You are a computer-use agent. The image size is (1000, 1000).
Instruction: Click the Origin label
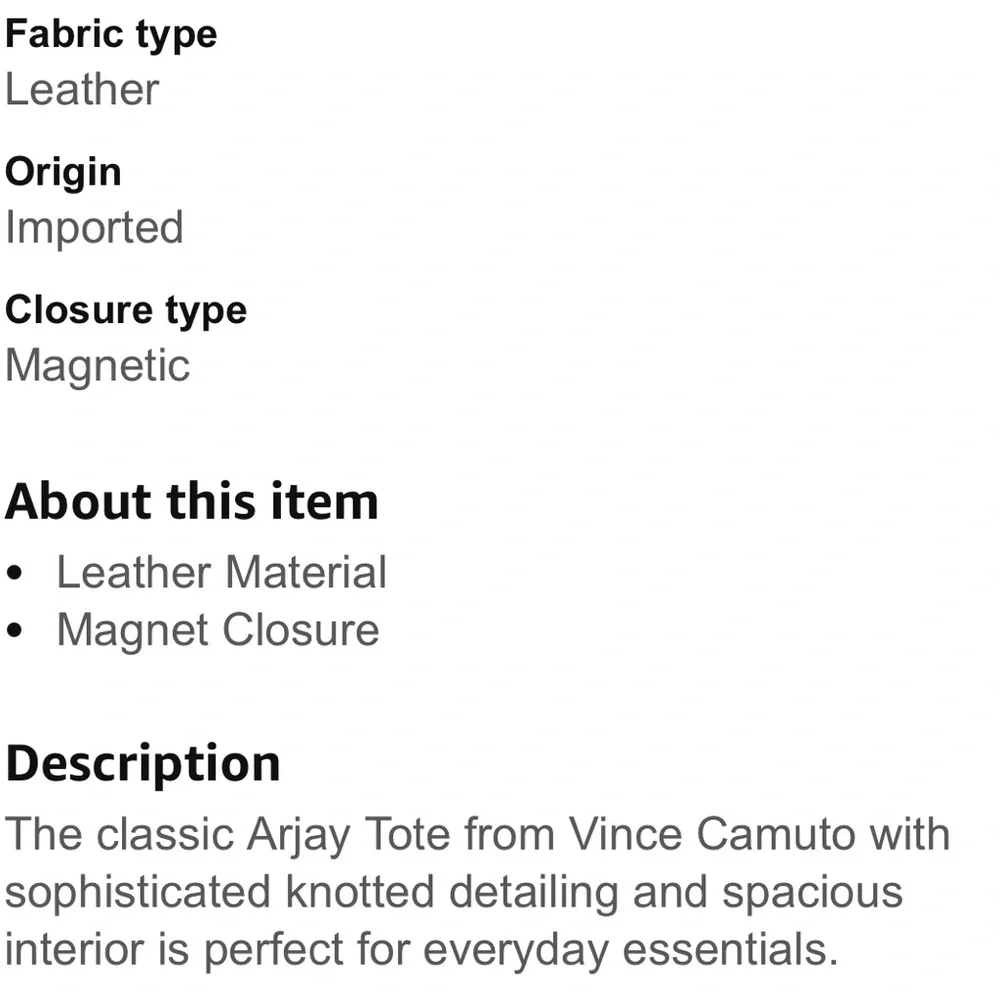(63, 172)
